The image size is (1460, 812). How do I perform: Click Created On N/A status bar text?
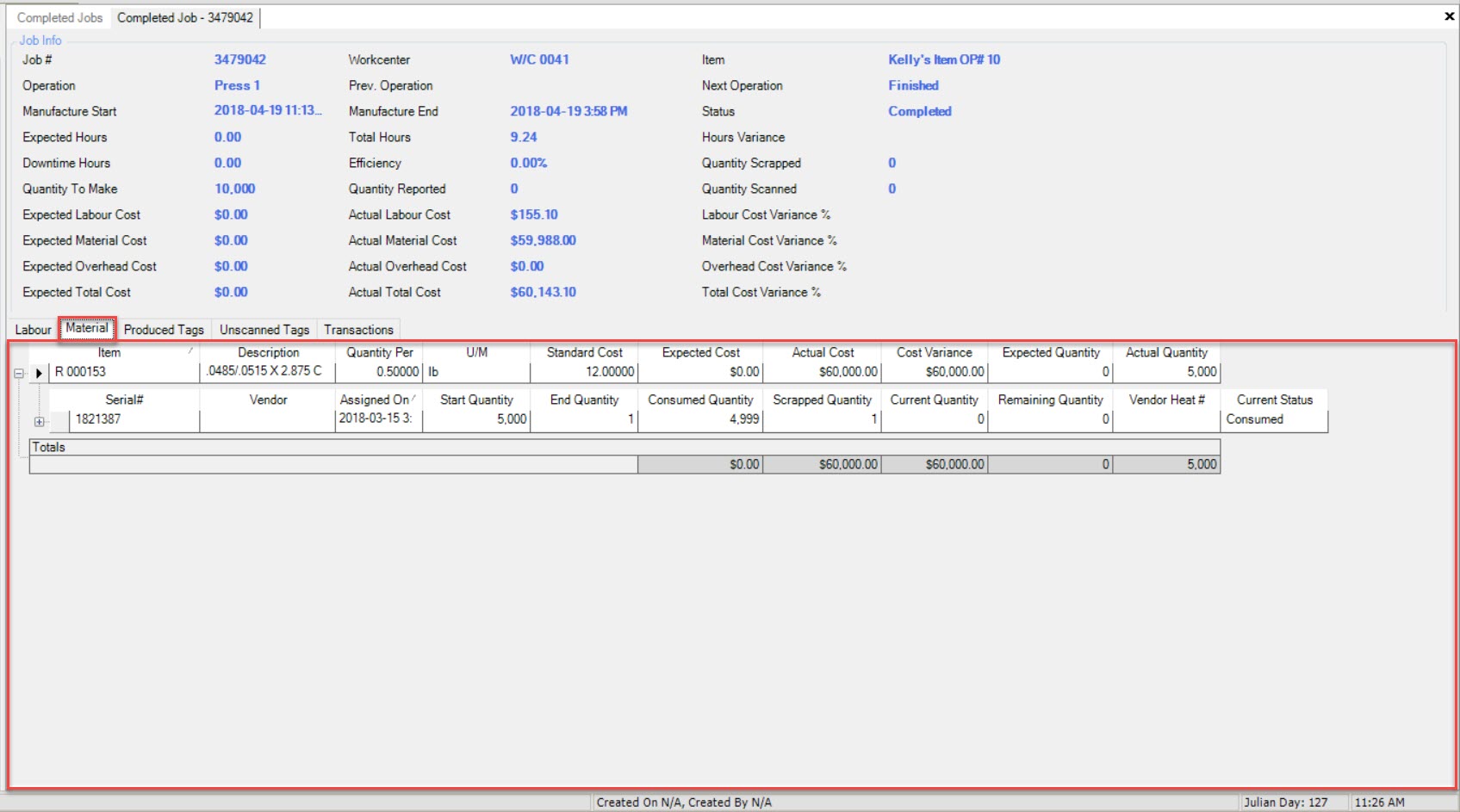[x=684, y=803]
